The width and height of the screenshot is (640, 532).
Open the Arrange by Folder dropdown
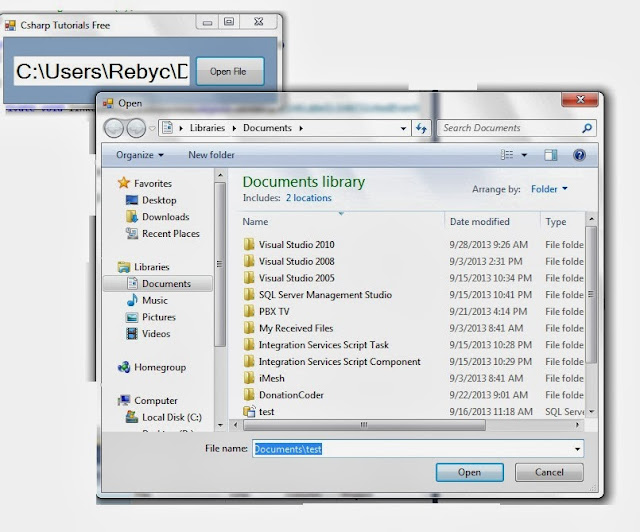(x=549, y=189)
